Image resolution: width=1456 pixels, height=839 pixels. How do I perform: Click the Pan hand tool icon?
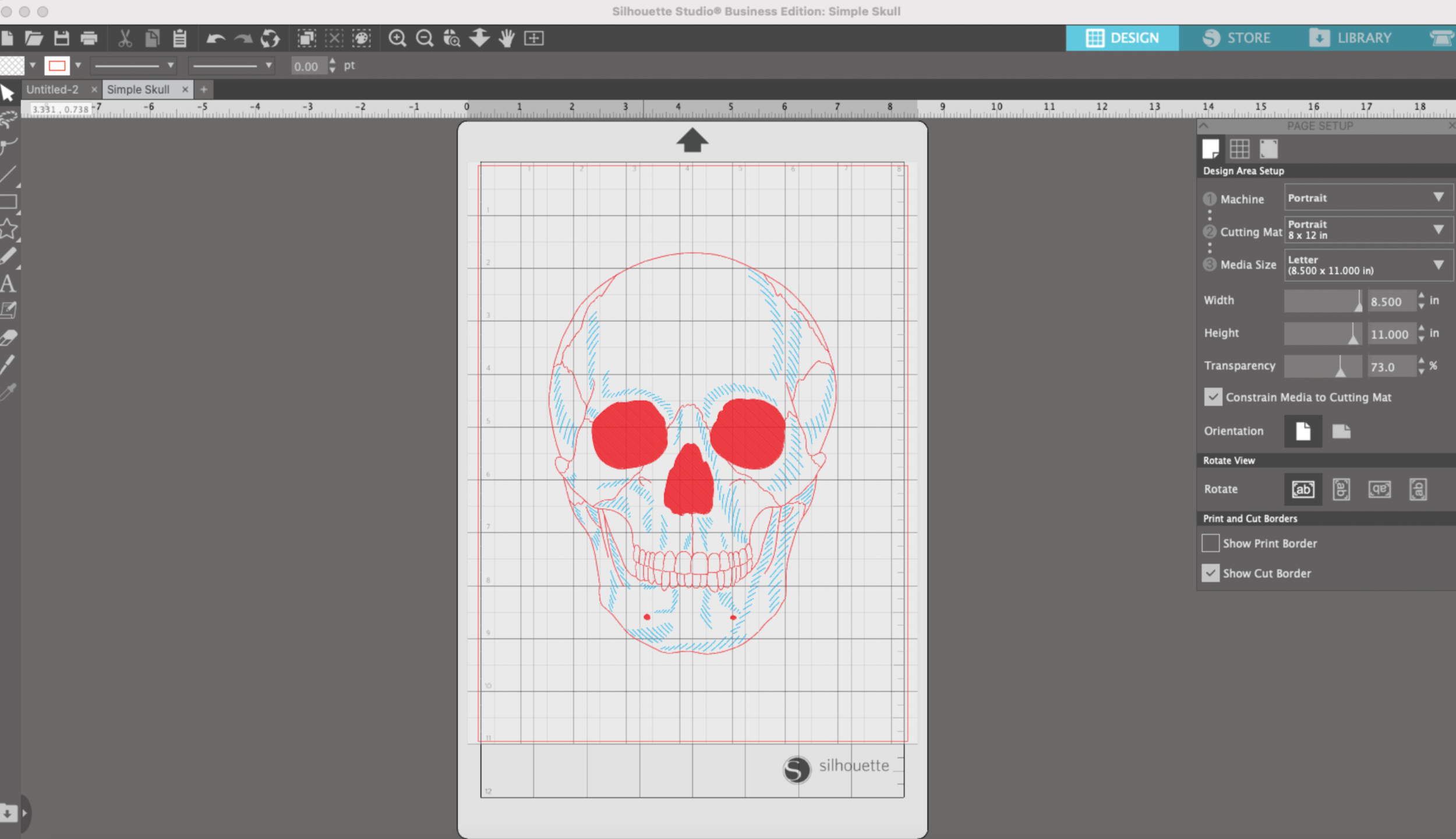[507, 38]
